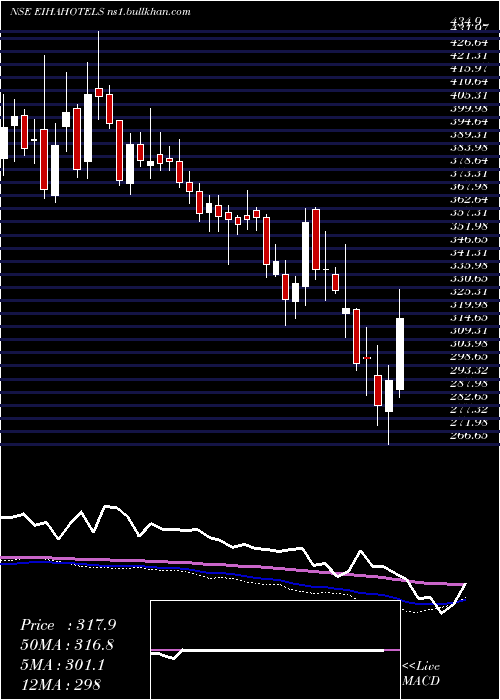Click the 282.65 price level
Screen dimensions: 500x700
pos(467,396)
